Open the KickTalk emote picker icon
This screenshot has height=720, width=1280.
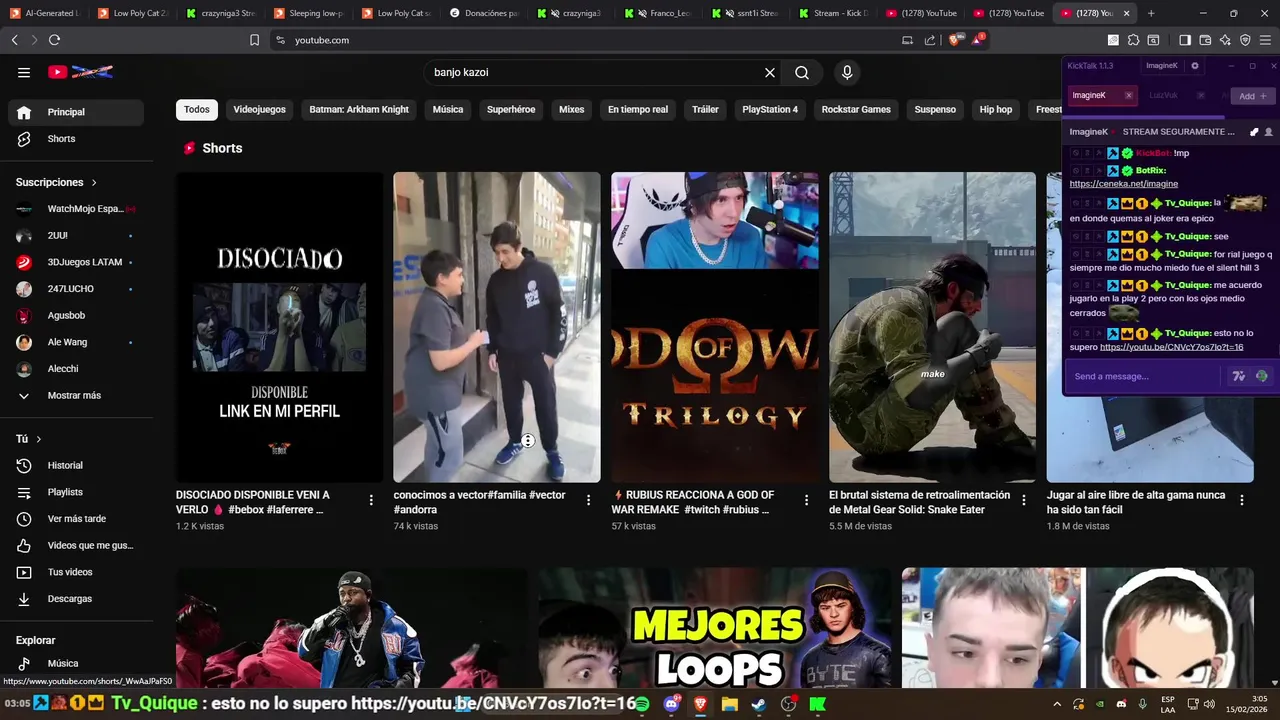[x=1262, y=376]
